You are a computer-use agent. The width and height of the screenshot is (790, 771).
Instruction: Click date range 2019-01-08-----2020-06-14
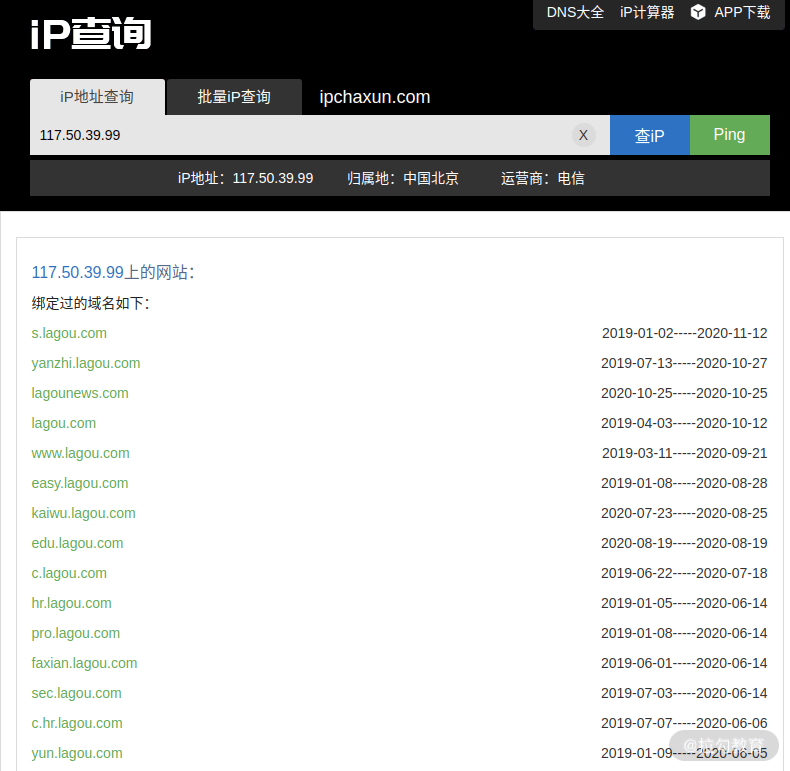(x=684, y=633)
